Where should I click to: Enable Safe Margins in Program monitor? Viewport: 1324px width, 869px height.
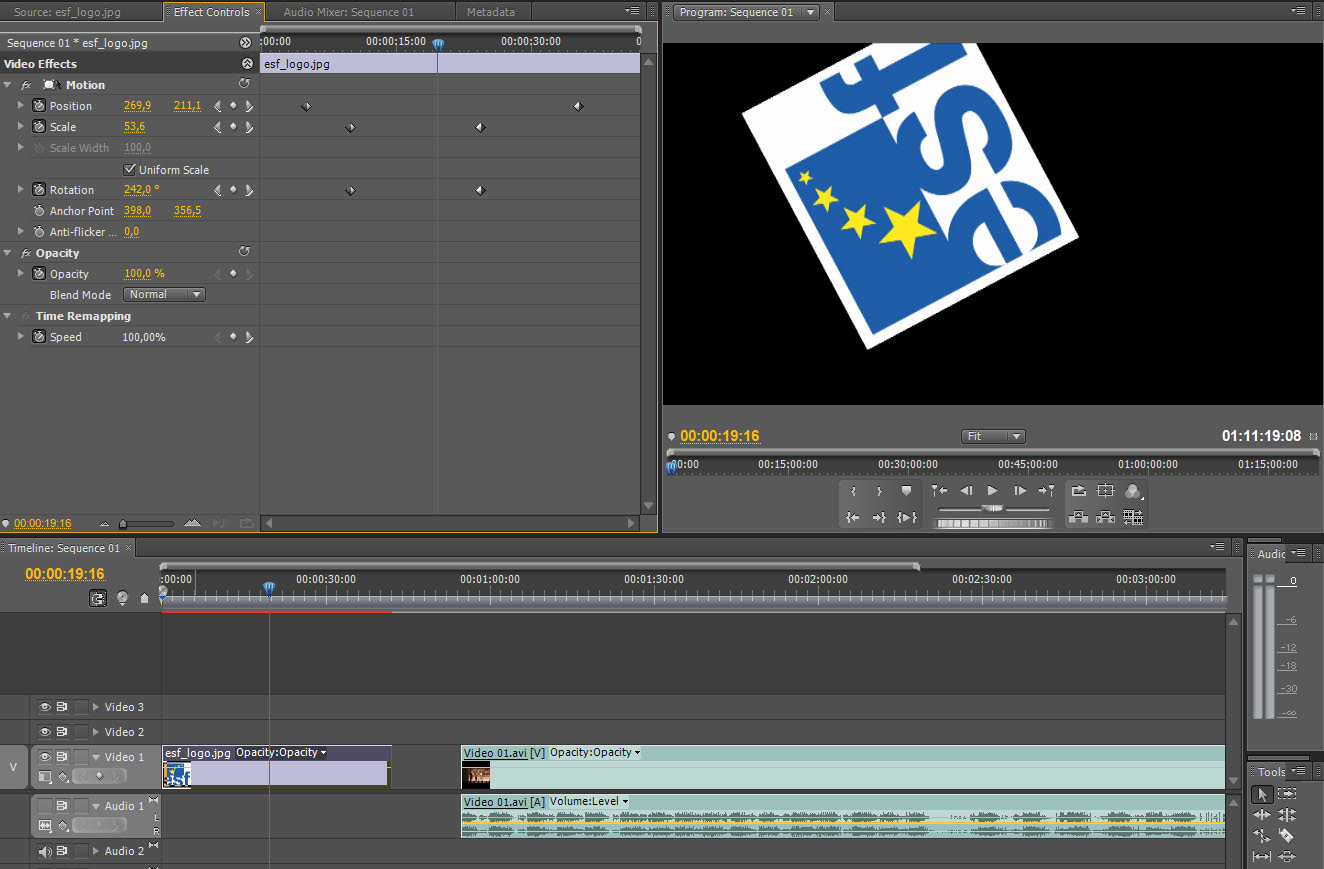[1105, 491]
